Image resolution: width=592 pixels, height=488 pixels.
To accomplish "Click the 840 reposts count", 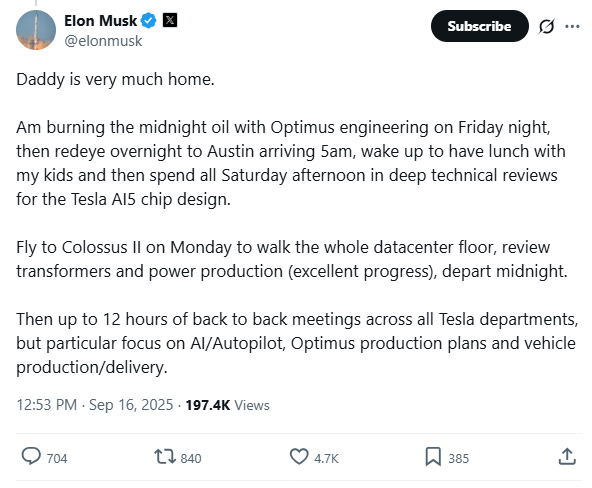I will pyautogui.click(x=191, y=459).
